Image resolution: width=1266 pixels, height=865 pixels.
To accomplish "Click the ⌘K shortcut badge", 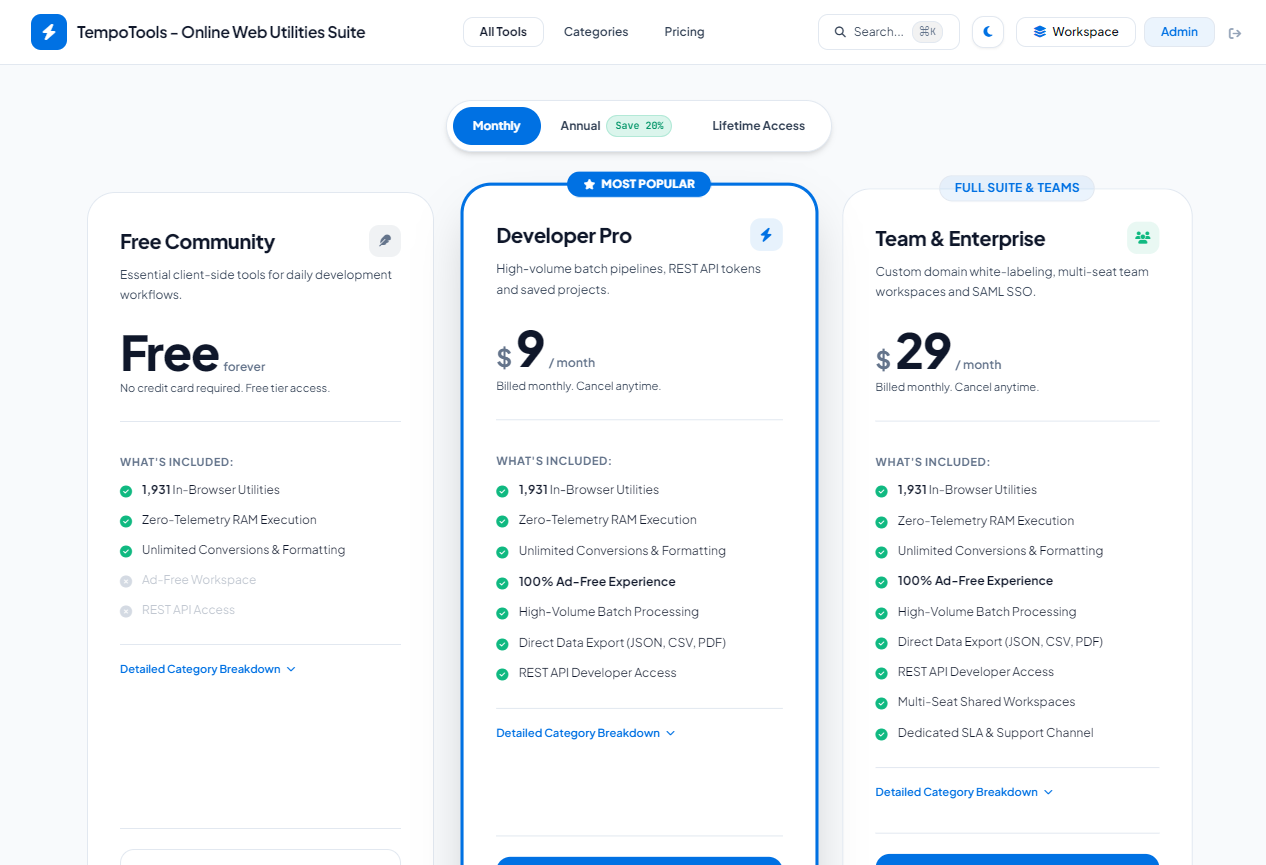I will coord(927,32).
